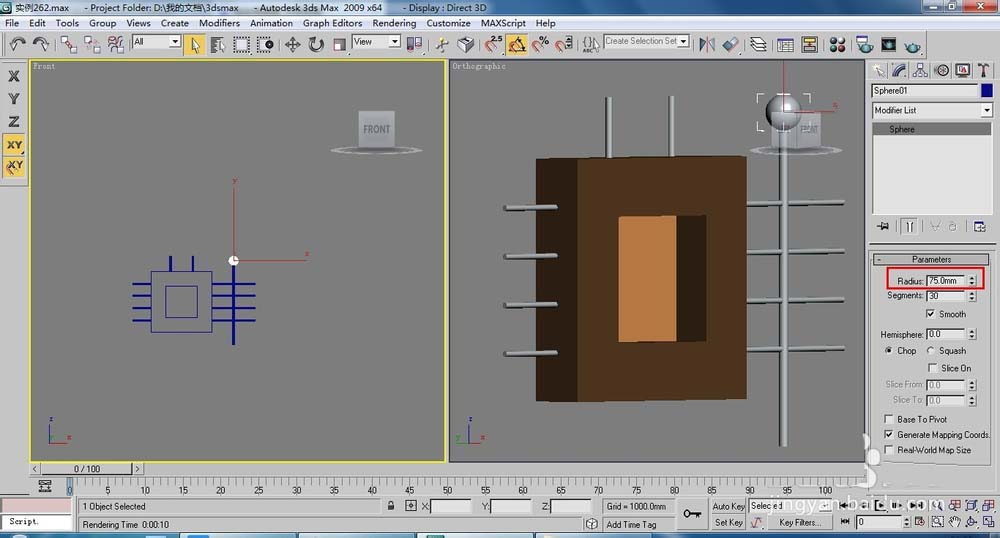Click the Set Key button

[x=728, y=522]
